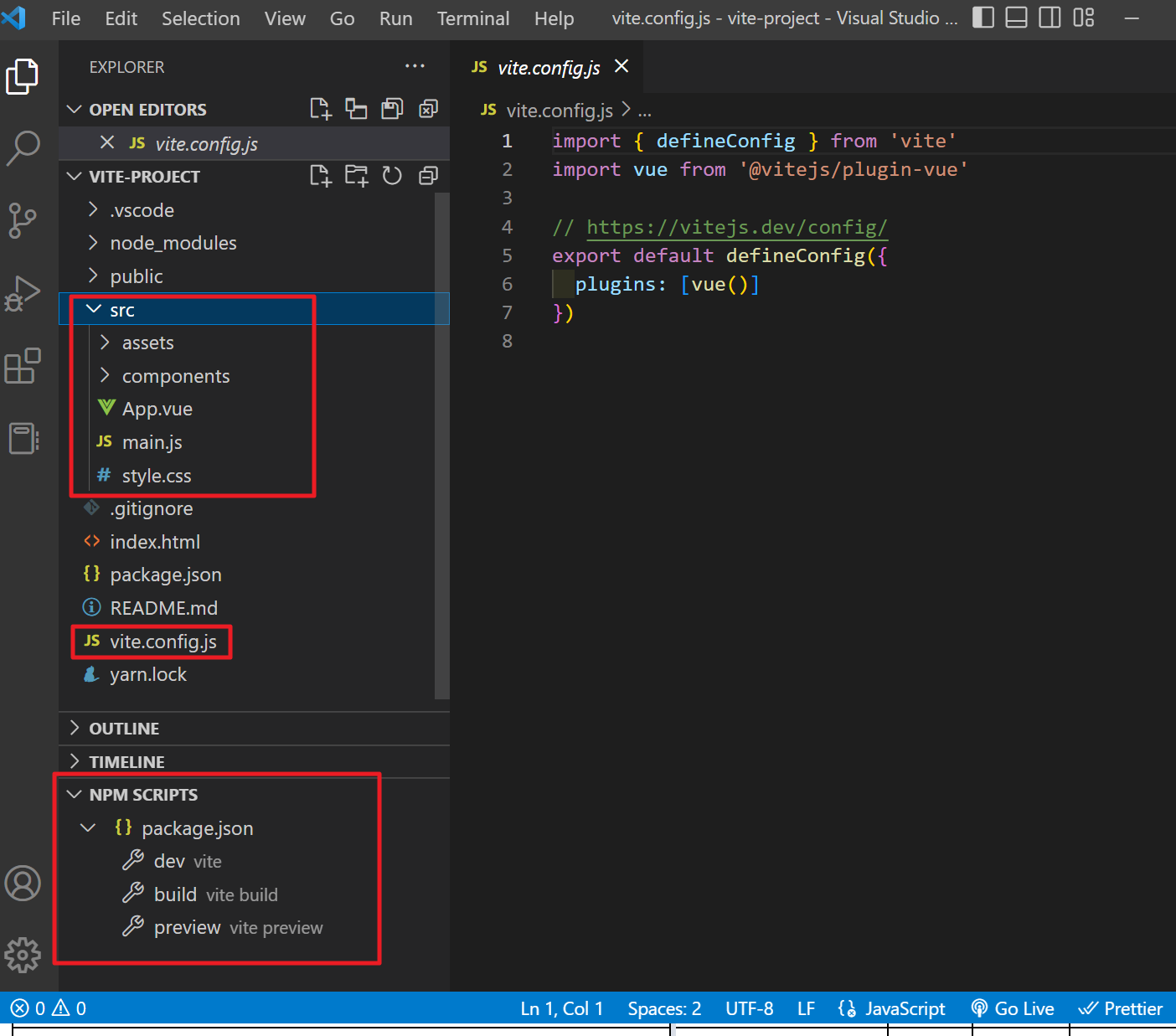This screenshot has width=1176, height=1036.
Task: Create new file in VITE-PROJECT
Action: click(x=321, y=176)
